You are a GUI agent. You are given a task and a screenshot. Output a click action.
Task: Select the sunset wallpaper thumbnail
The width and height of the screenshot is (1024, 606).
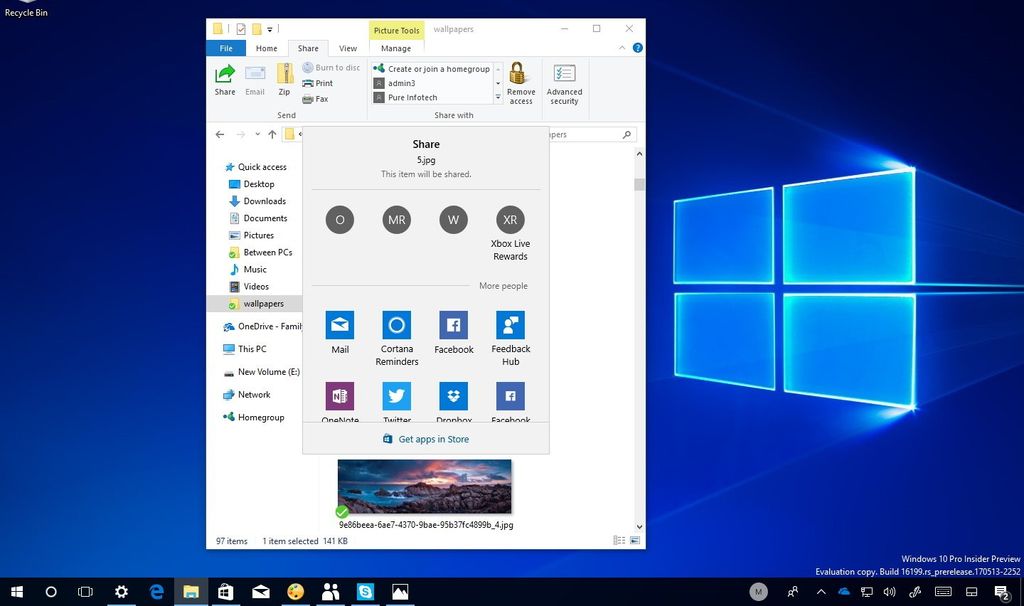point(423,486)
